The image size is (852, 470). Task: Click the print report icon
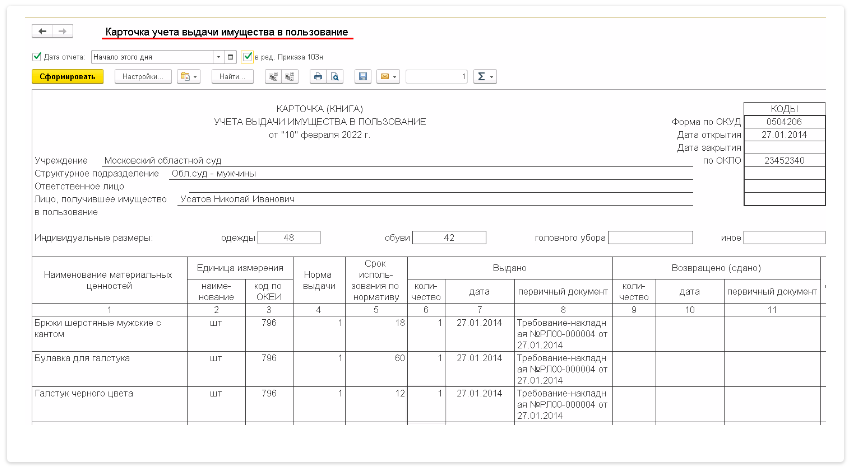point(318,76)
